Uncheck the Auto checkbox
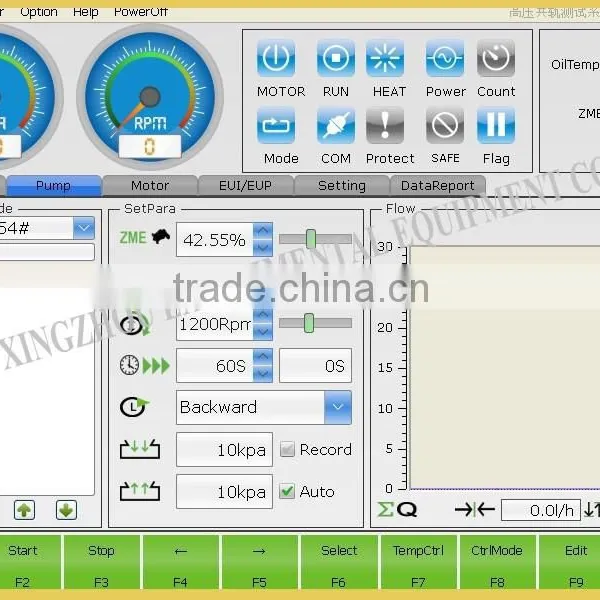The width and height of the screenshot is (600, 600). point(287,491)
